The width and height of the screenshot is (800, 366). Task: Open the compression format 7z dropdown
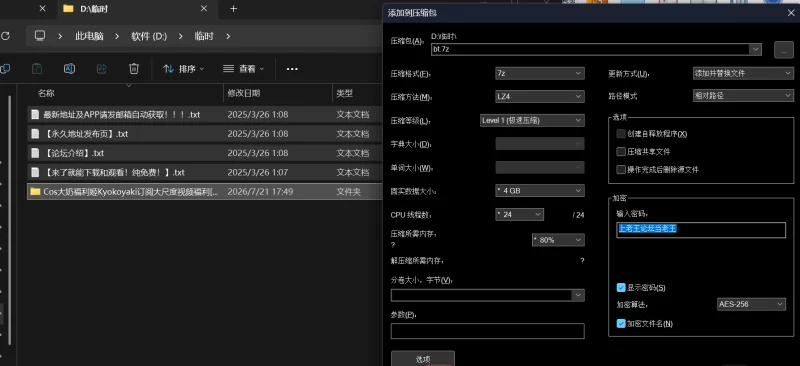coord(540,74)
